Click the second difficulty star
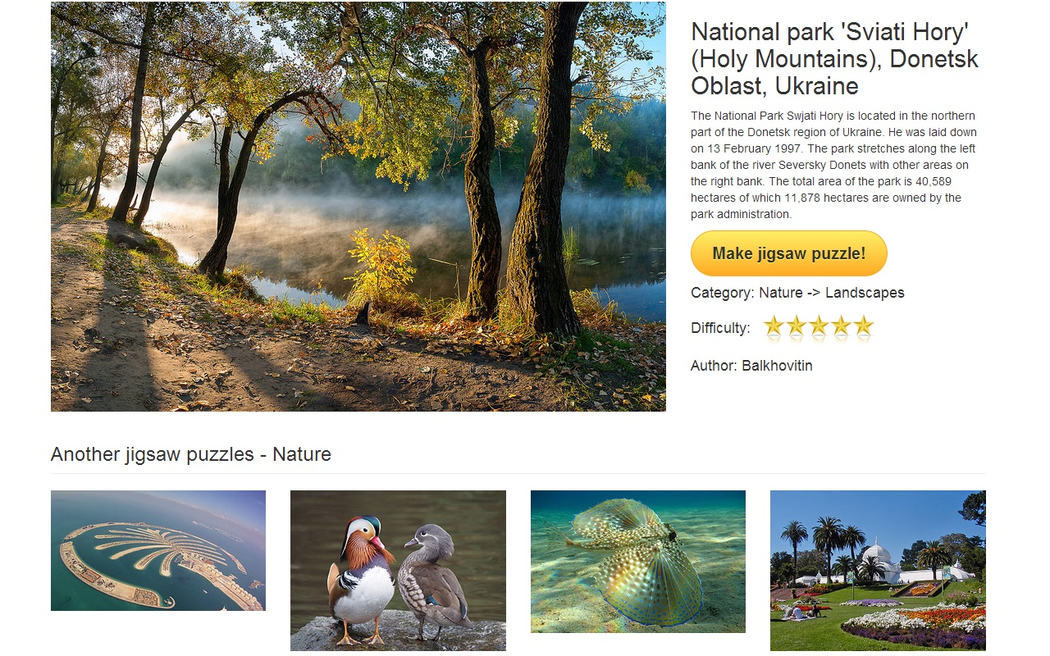The image size is (1050, 656). pos(796,327)
